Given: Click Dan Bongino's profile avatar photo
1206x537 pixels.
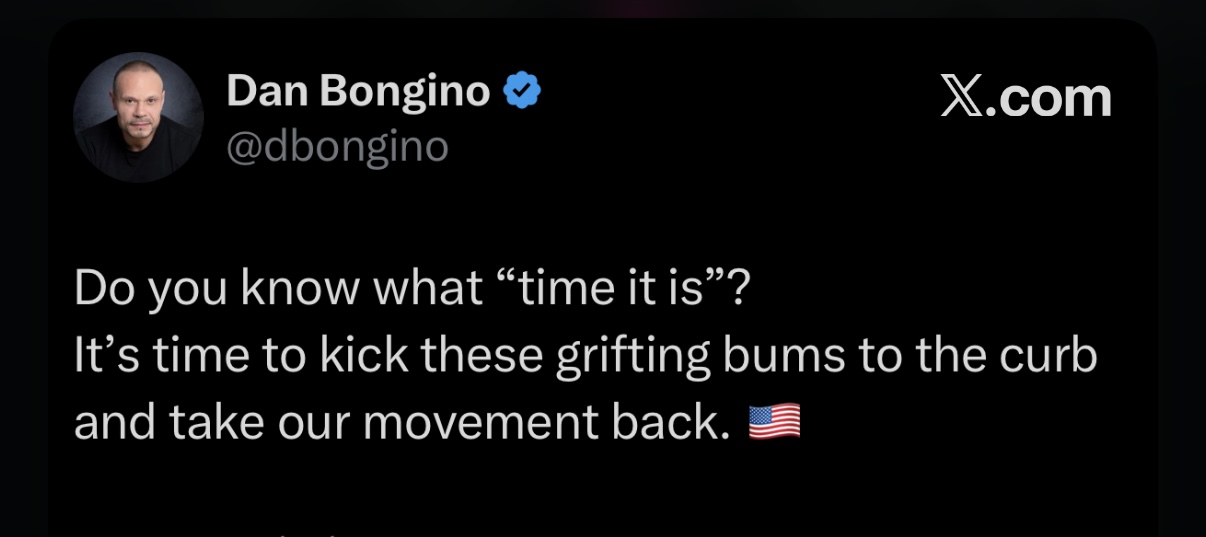Looking at the screenshot, I should (x=138, y=117).
